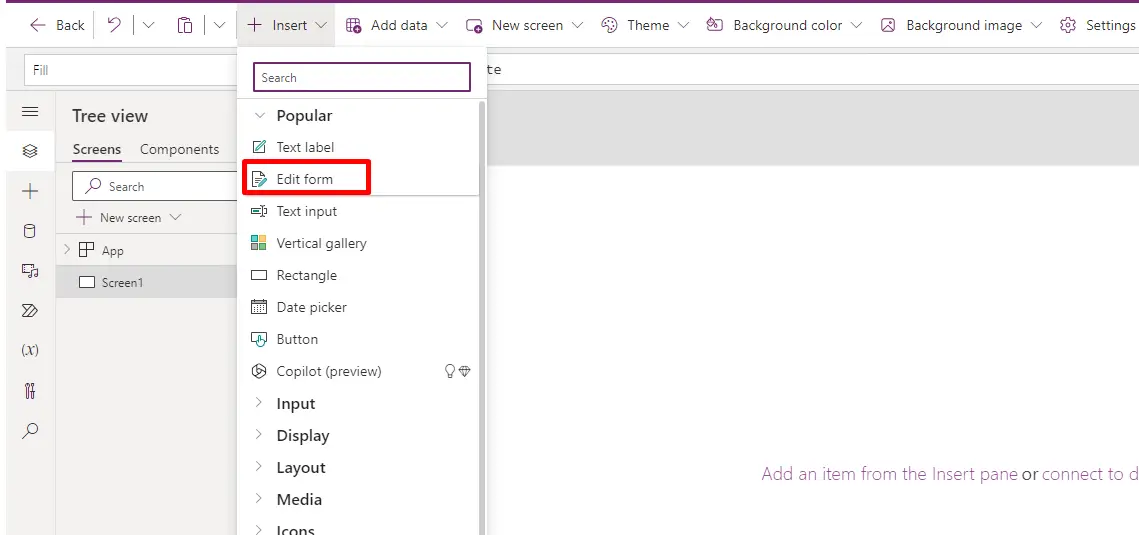Click the Tree view heading
Image resolution: width=1139 pixels, height=535 pixels.
point(110,116)
